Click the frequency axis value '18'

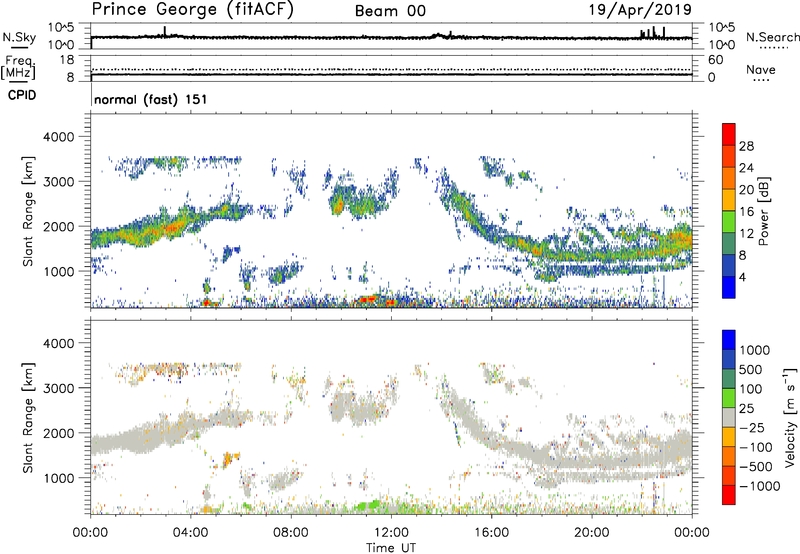67,60
